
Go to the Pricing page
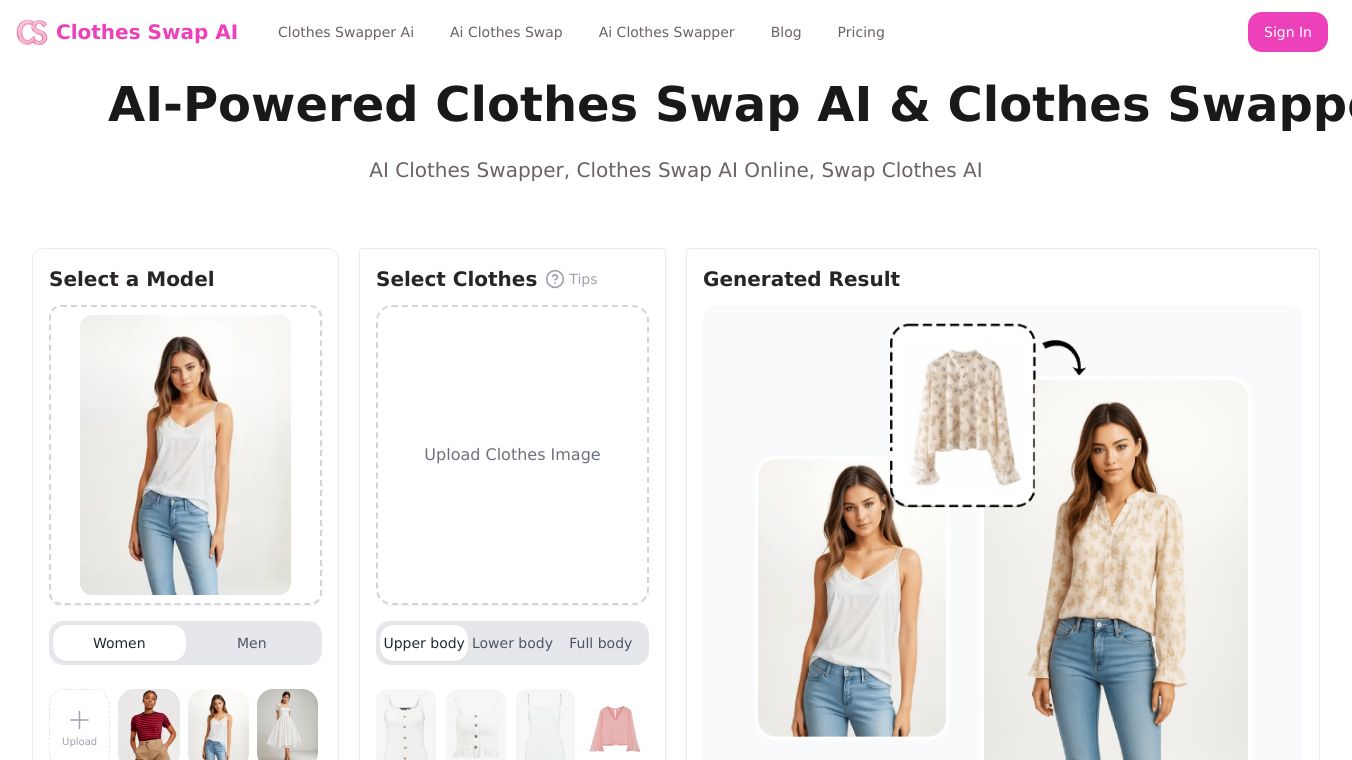(x=861, y=32)
